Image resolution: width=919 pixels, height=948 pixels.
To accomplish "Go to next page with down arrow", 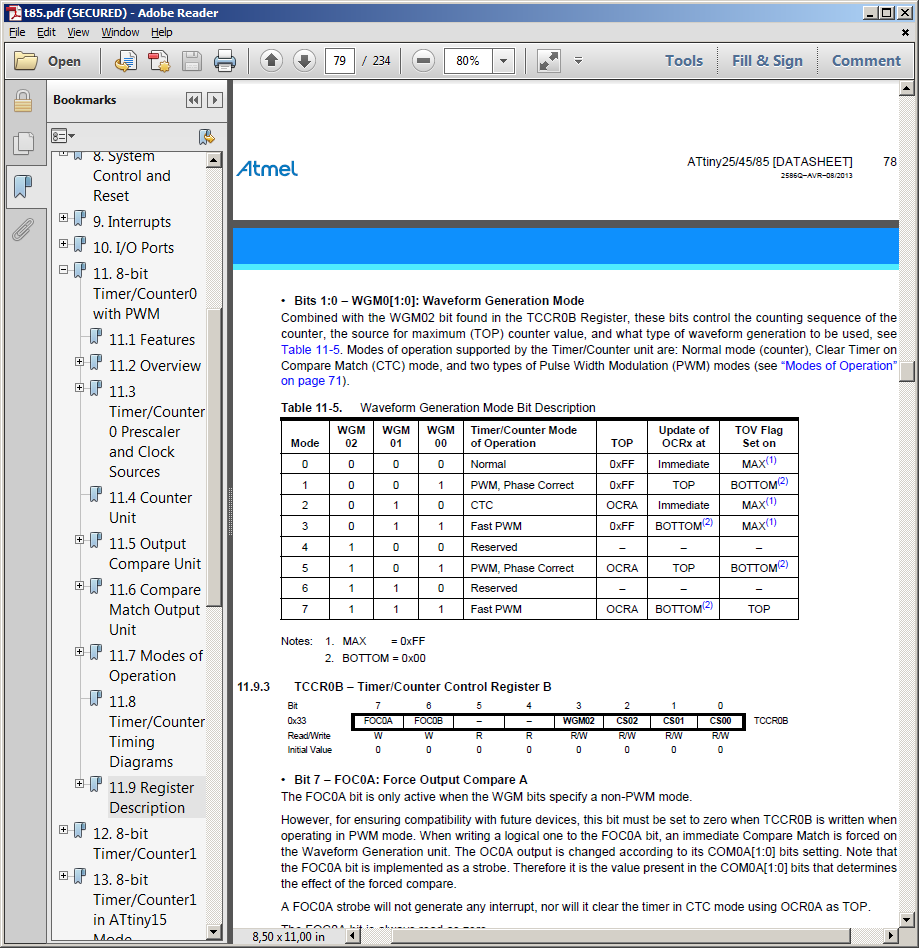I will pyautogui.click(x=305, y=60).
